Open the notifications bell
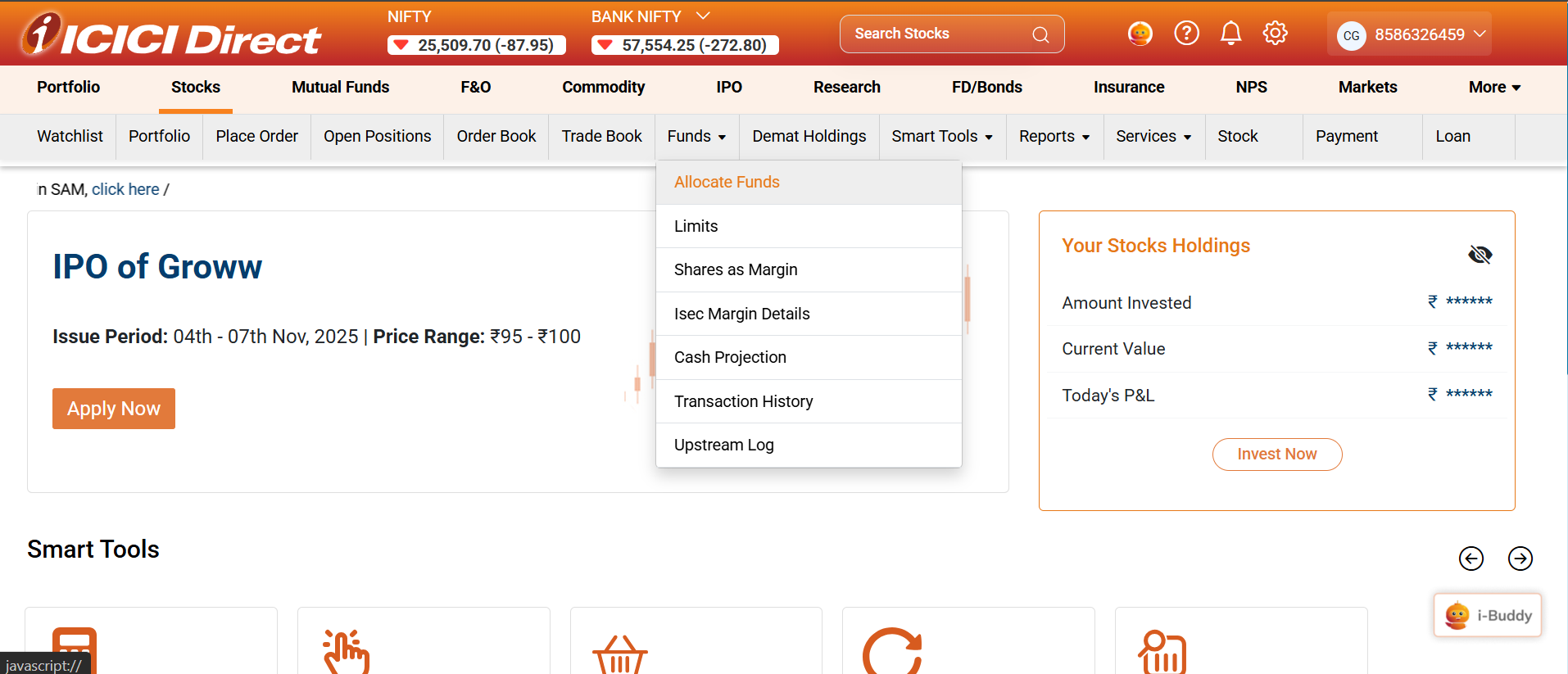The height and width of the screenshot is (674, 1568). pos(1230,34)
